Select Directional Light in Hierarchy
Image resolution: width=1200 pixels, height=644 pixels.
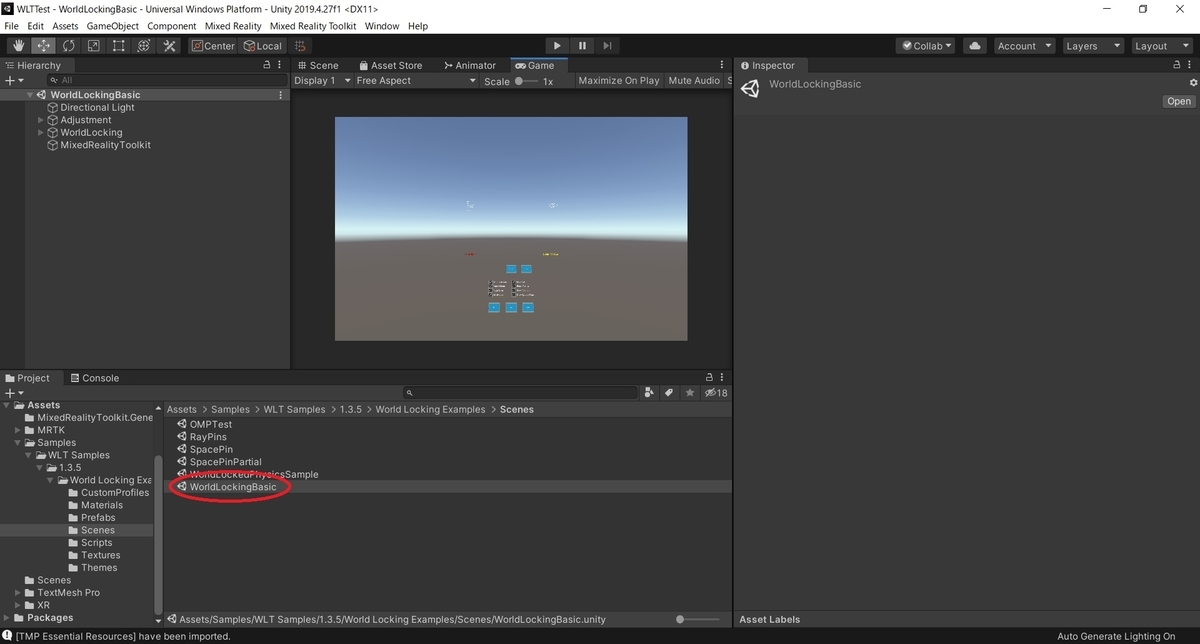(97, 107)
